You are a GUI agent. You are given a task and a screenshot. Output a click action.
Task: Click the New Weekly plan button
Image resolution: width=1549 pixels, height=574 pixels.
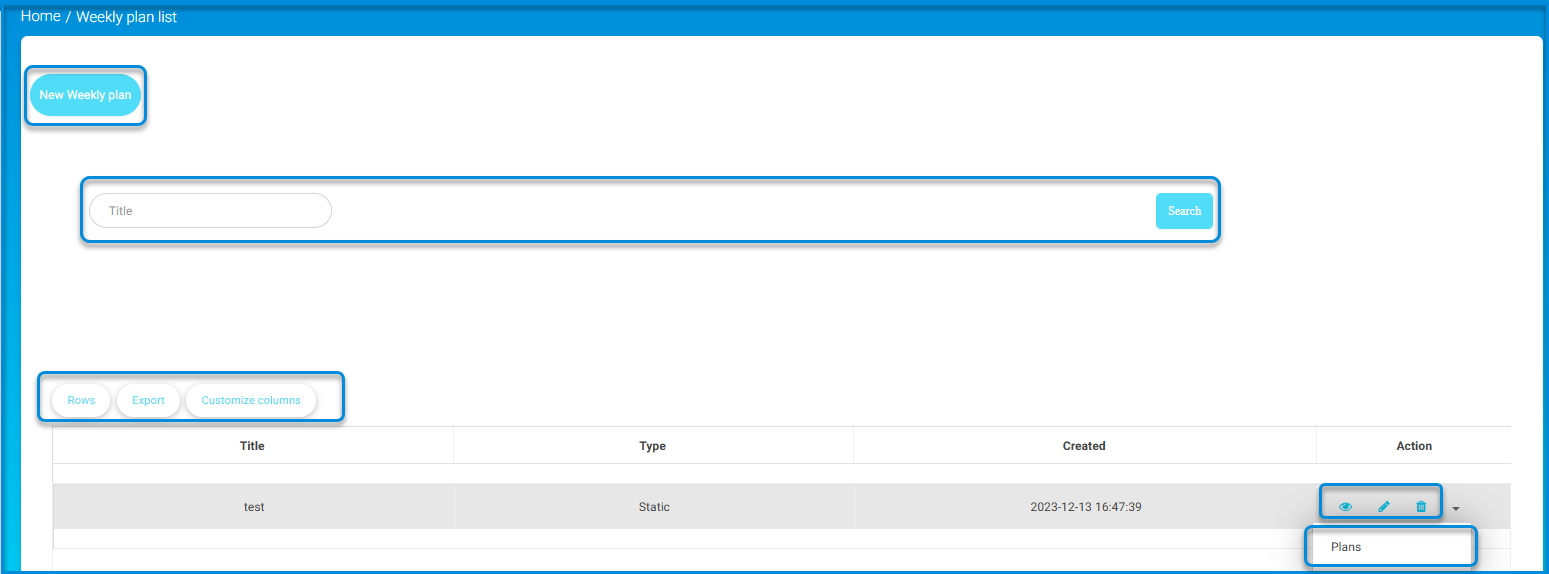click(x=85, y=95)
